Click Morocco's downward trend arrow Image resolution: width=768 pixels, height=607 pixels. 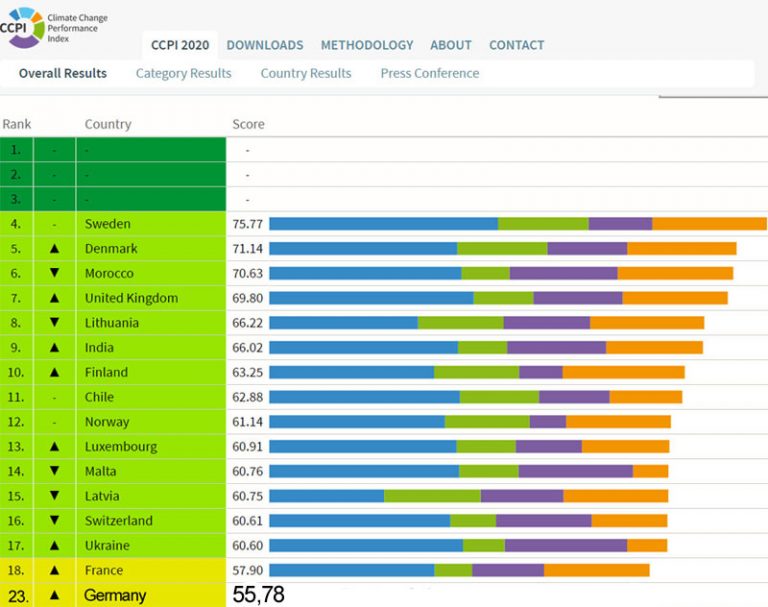54,273
